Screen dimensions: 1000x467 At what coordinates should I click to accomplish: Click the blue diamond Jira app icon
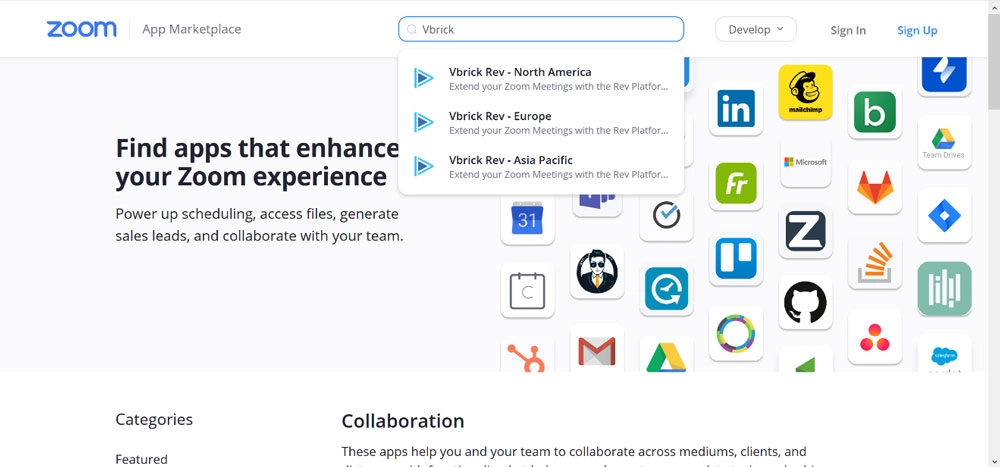pyautogui.click(x=944, y=215)
